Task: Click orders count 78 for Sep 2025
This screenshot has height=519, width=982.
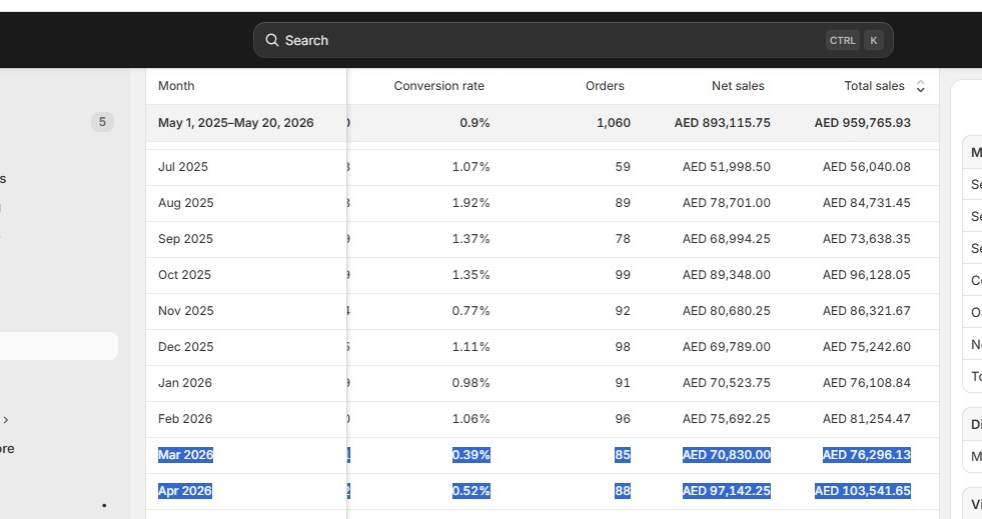Action: click(623, 239)
